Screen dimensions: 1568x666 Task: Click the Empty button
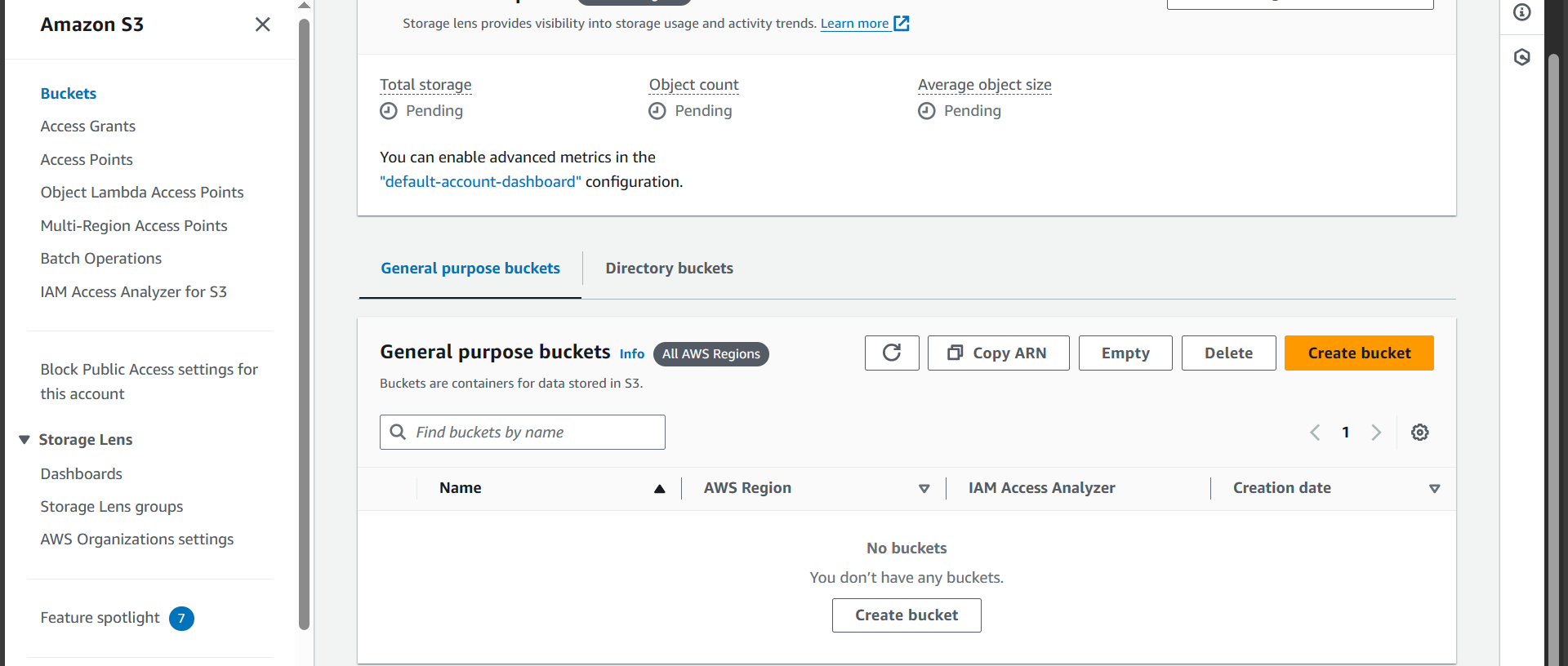tap(1125, 353)
